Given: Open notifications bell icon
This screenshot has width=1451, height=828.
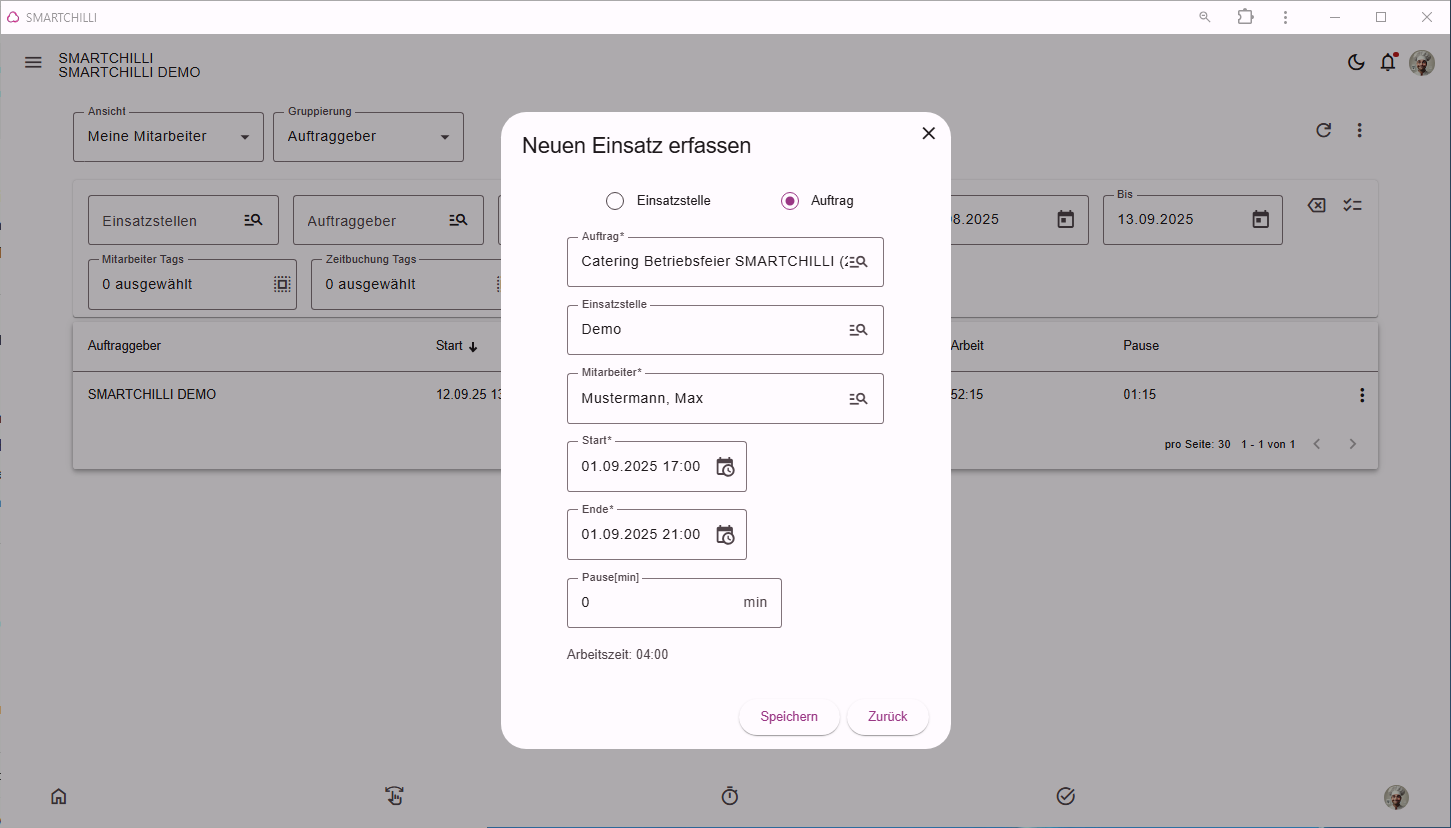Looking at the screenshot, I should coord(1388,62).
